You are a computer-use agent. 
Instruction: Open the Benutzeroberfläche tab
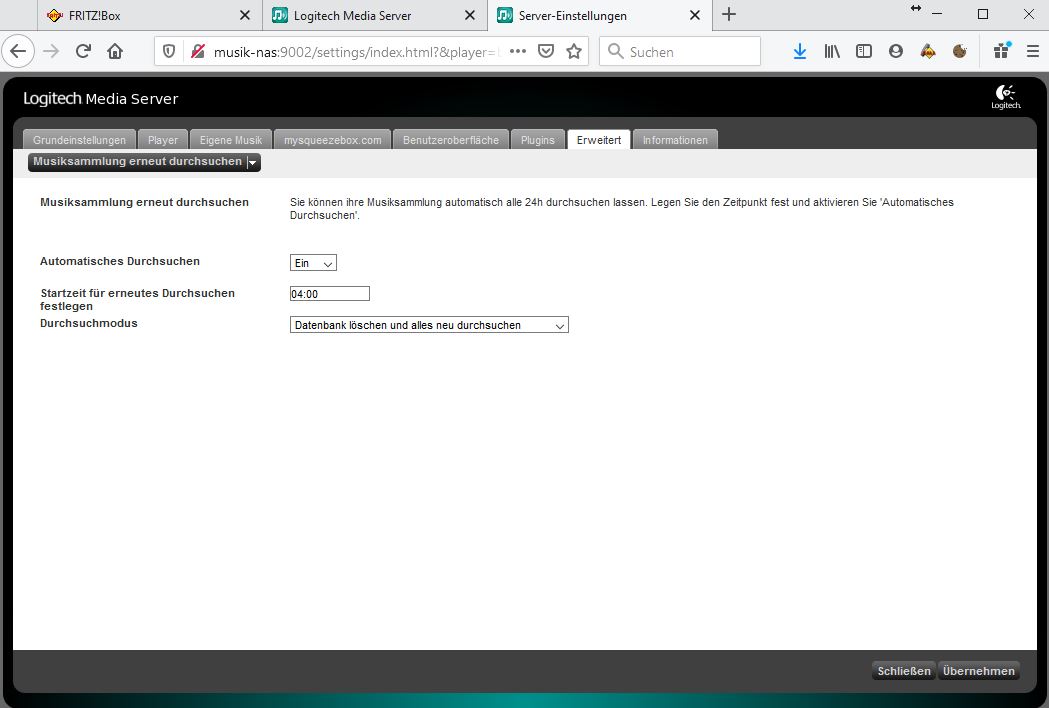pyautogui.click(x=451, y=140)
